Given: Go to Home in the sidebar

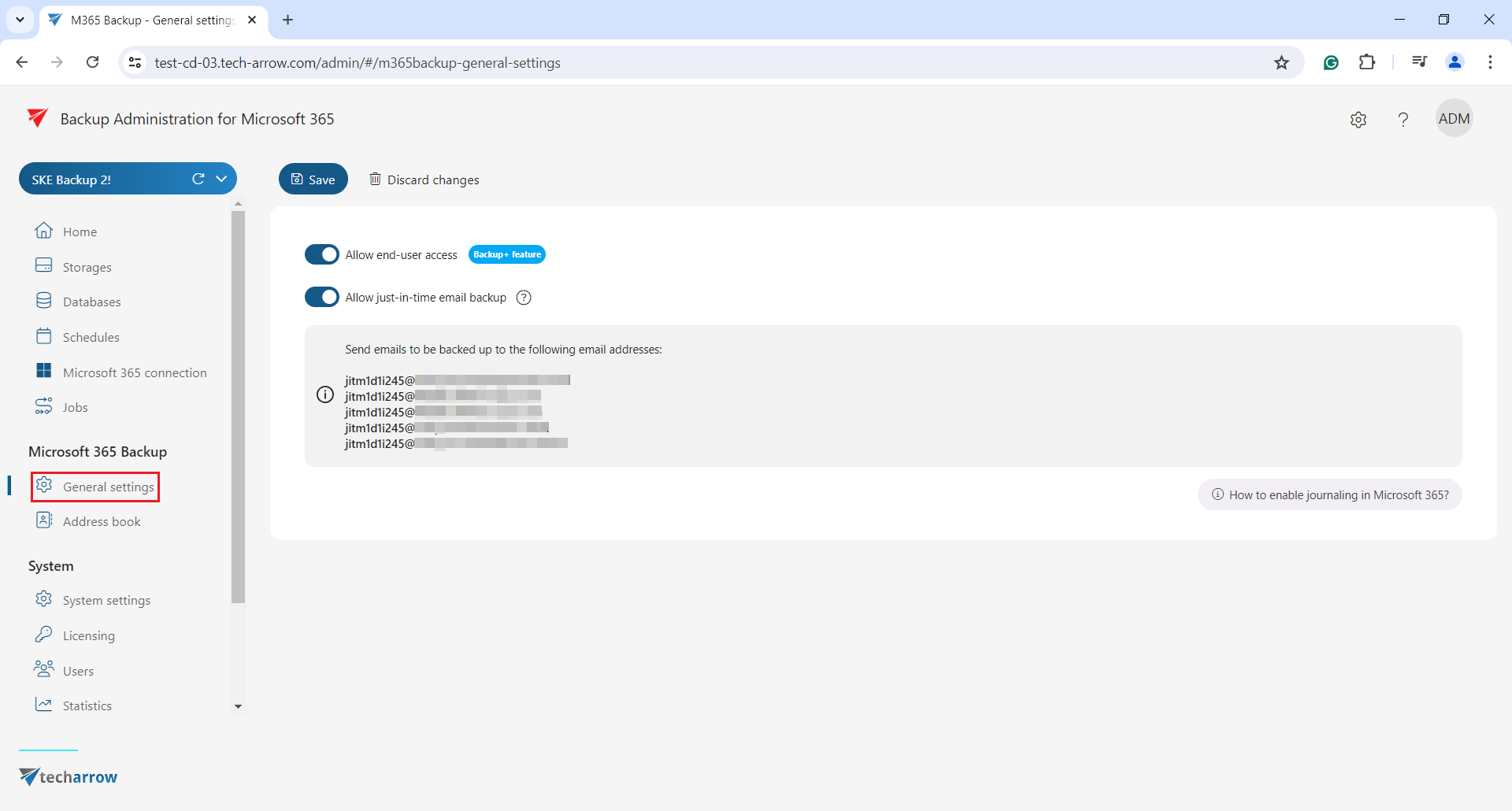Looking at the screenshot, I should 80,231.
